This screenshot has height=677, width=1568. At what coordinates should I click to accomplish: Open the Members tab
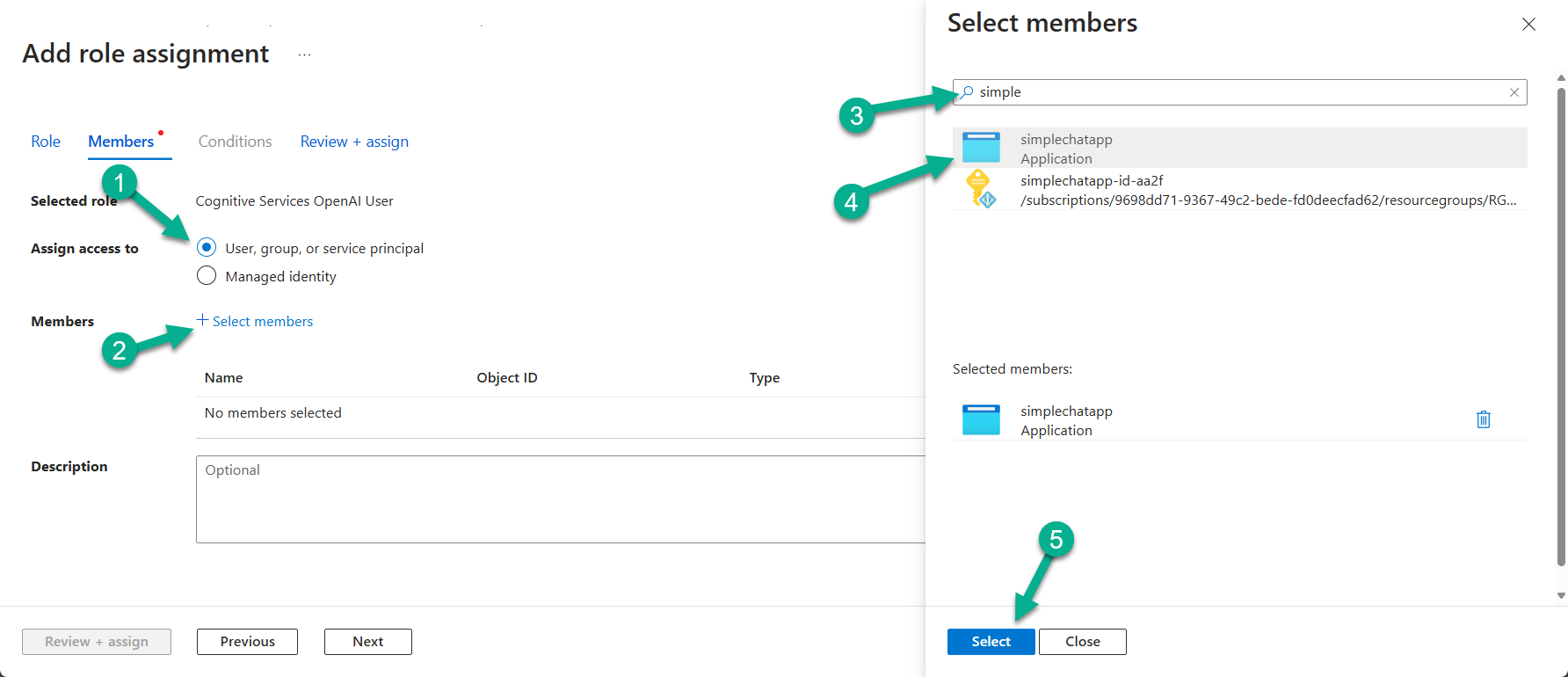(x=121, y=142)
